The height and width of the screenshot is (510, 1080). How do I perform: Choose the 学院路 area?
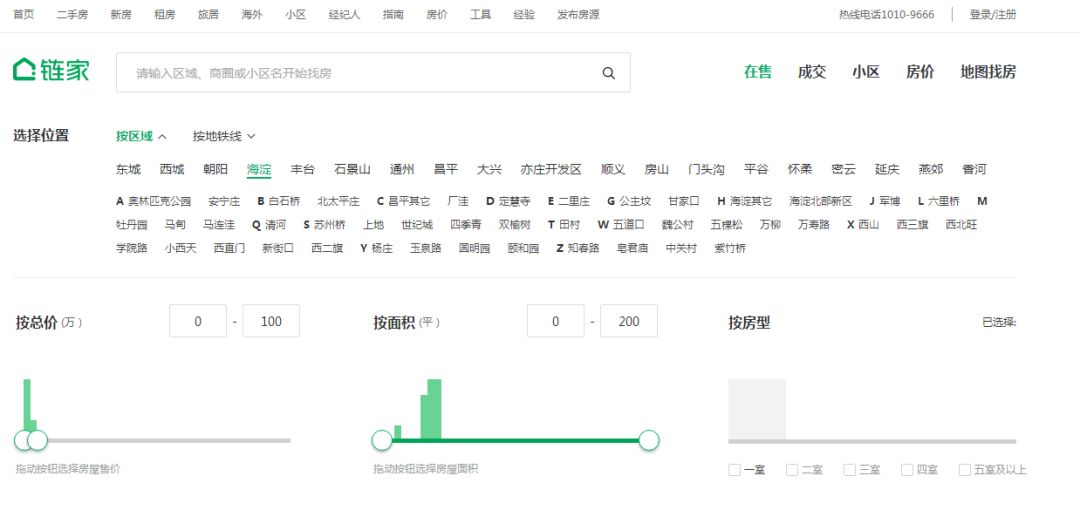coord(132,248)
